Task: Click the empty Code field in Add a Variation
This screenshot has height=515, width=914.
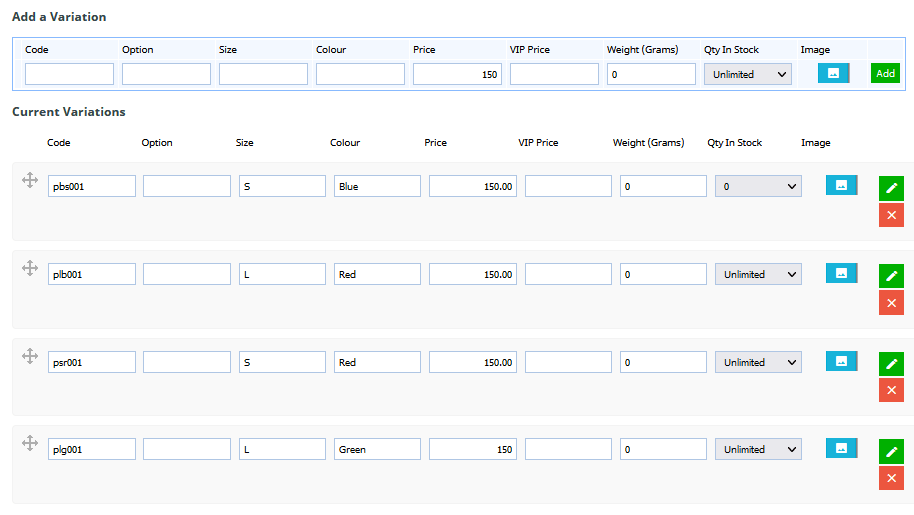Action: 69,75
